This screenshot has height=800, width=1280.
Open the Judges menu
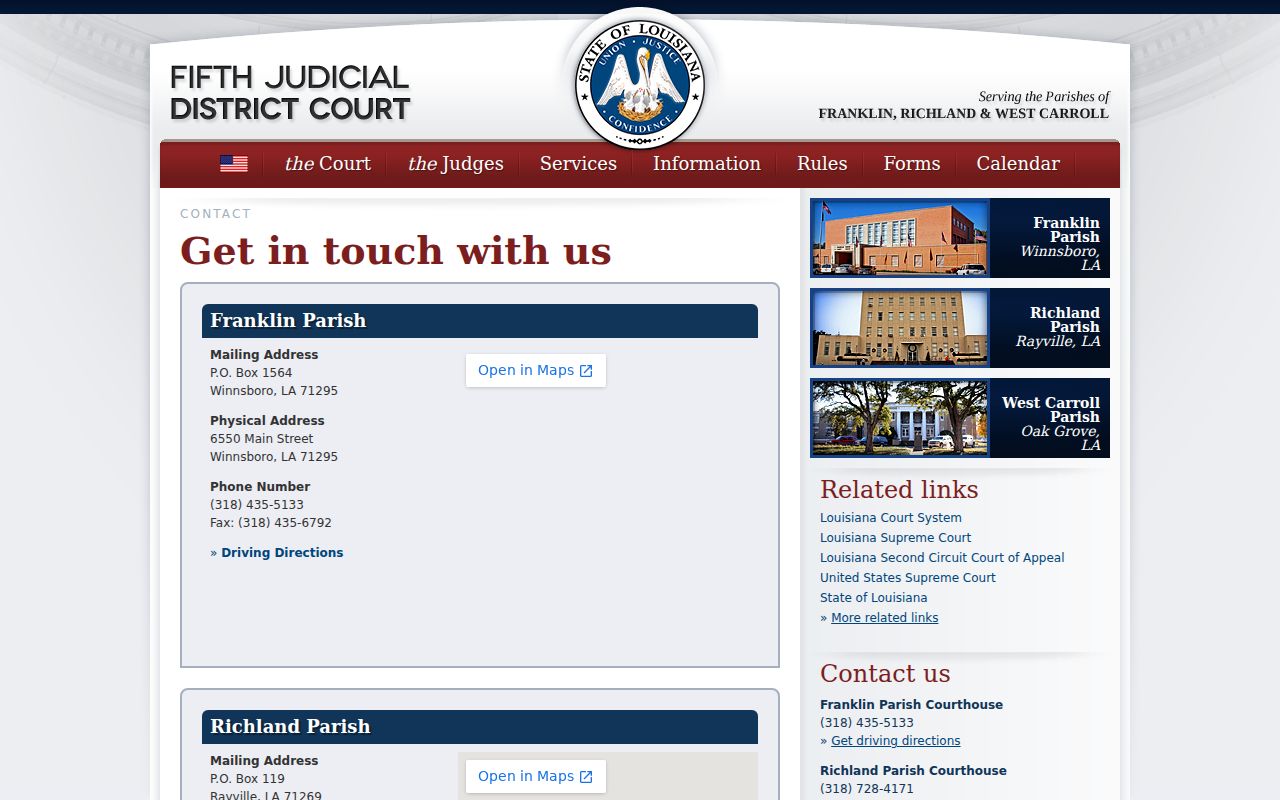tap(455, 163)
